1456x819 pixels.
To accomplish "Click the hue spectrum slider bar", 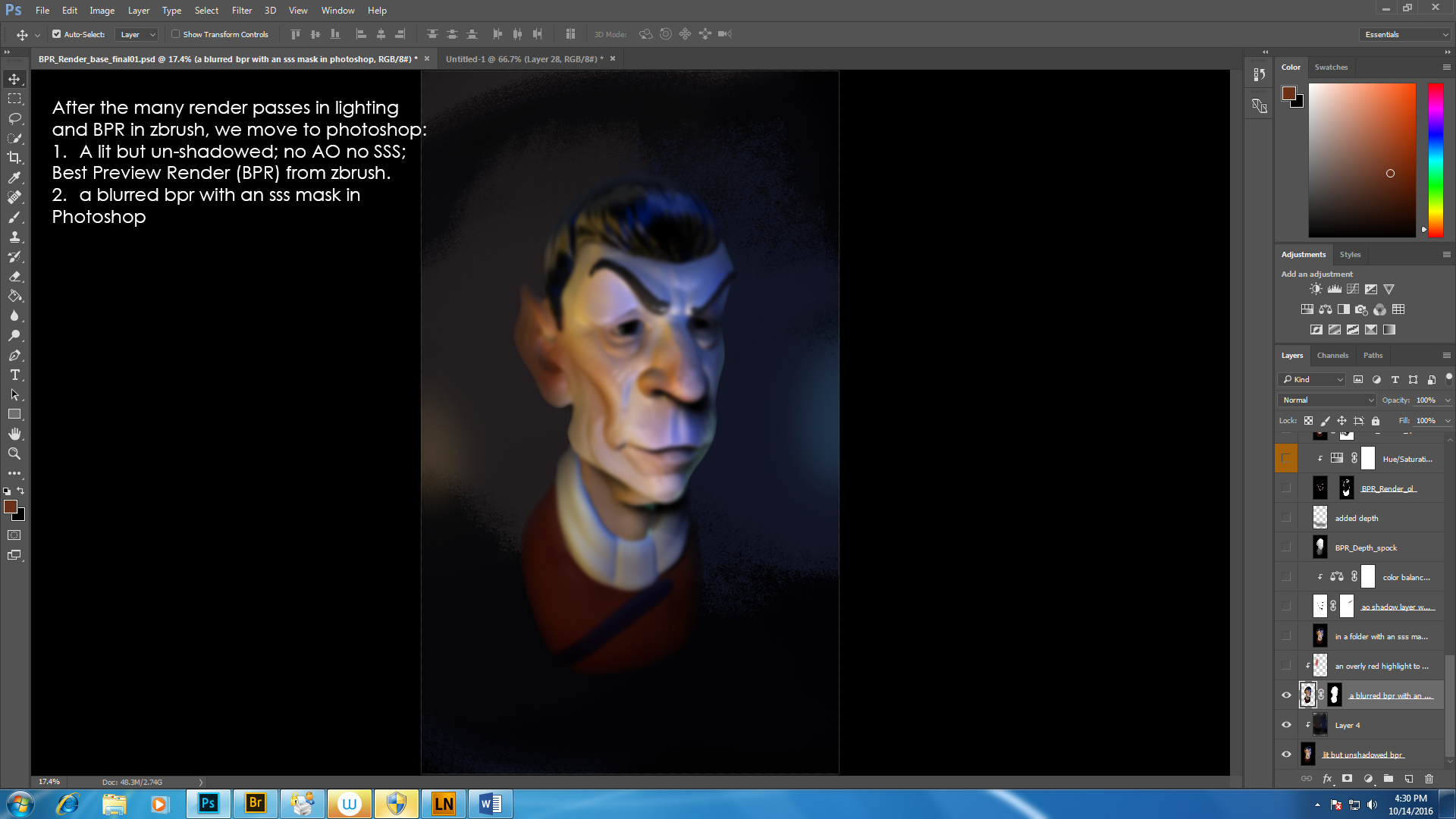I will (x=1436, y=159).
